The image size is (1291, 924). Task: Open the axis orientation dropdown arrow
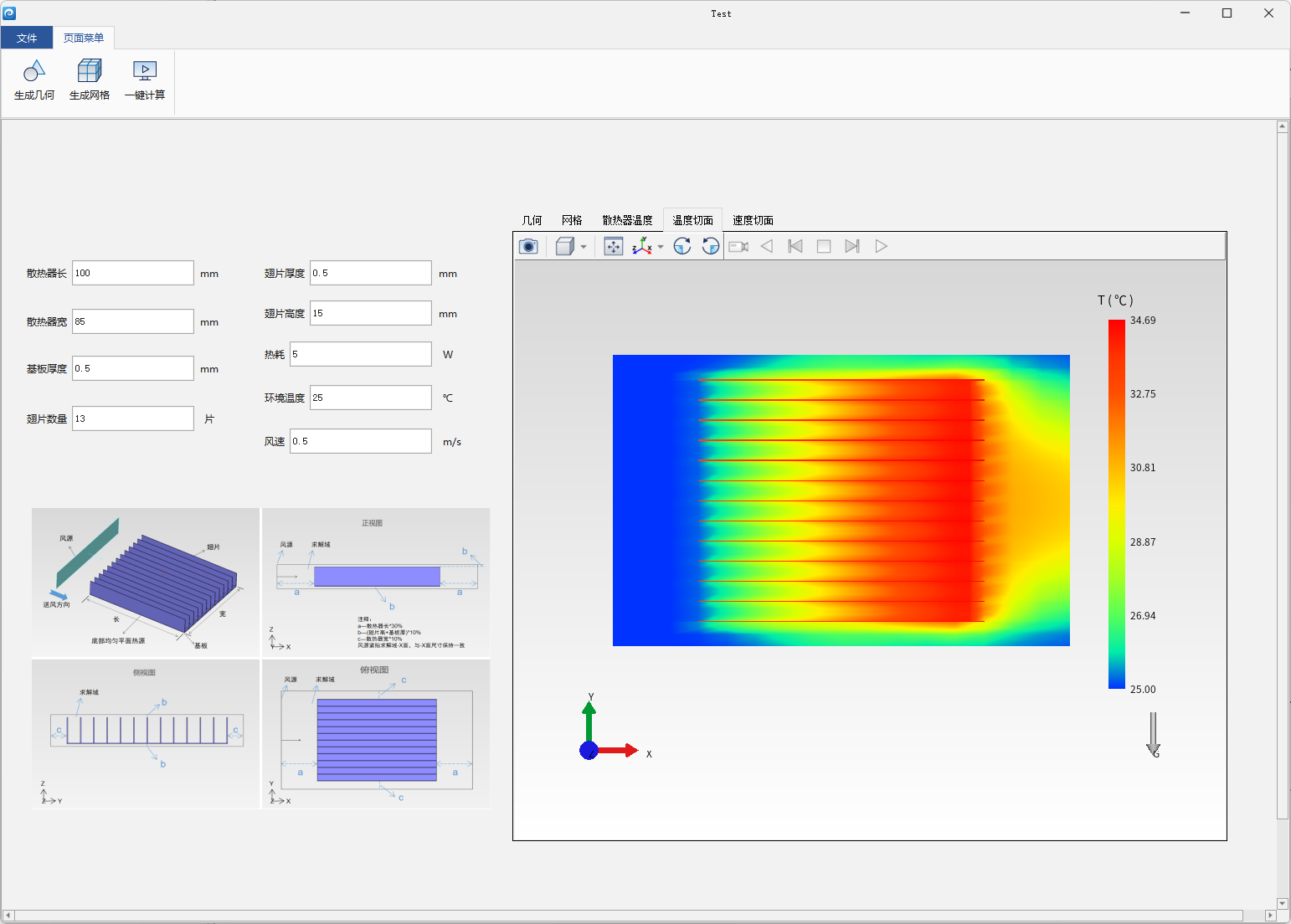coord(661,247)
